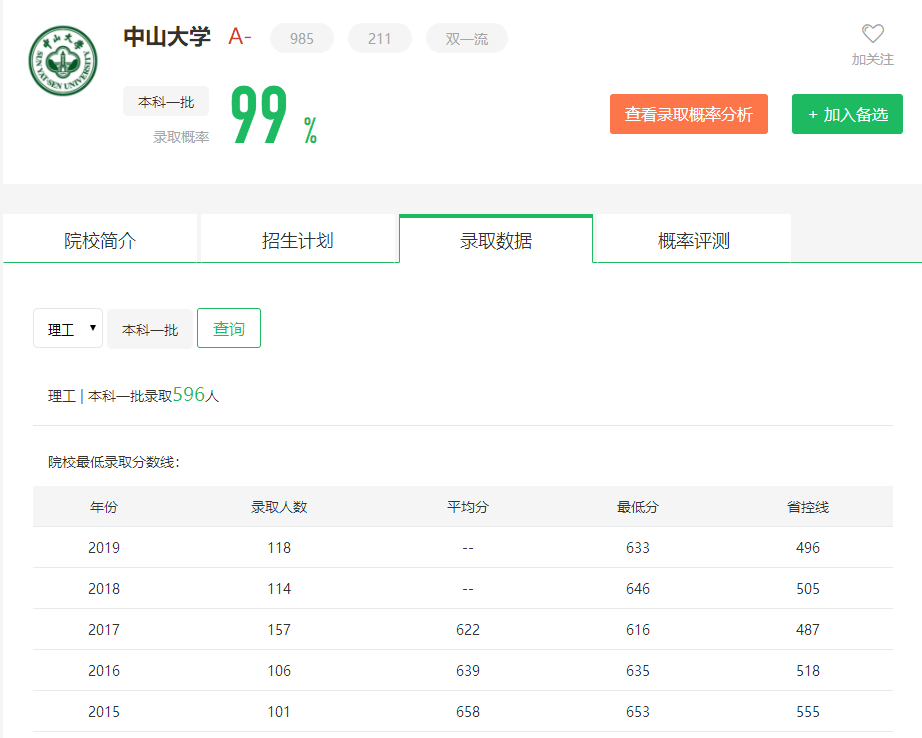The width and height of the screenshot is (922, 738).
Task: Open the 理工 subject dropdown
Action: [x=68, y=328]
